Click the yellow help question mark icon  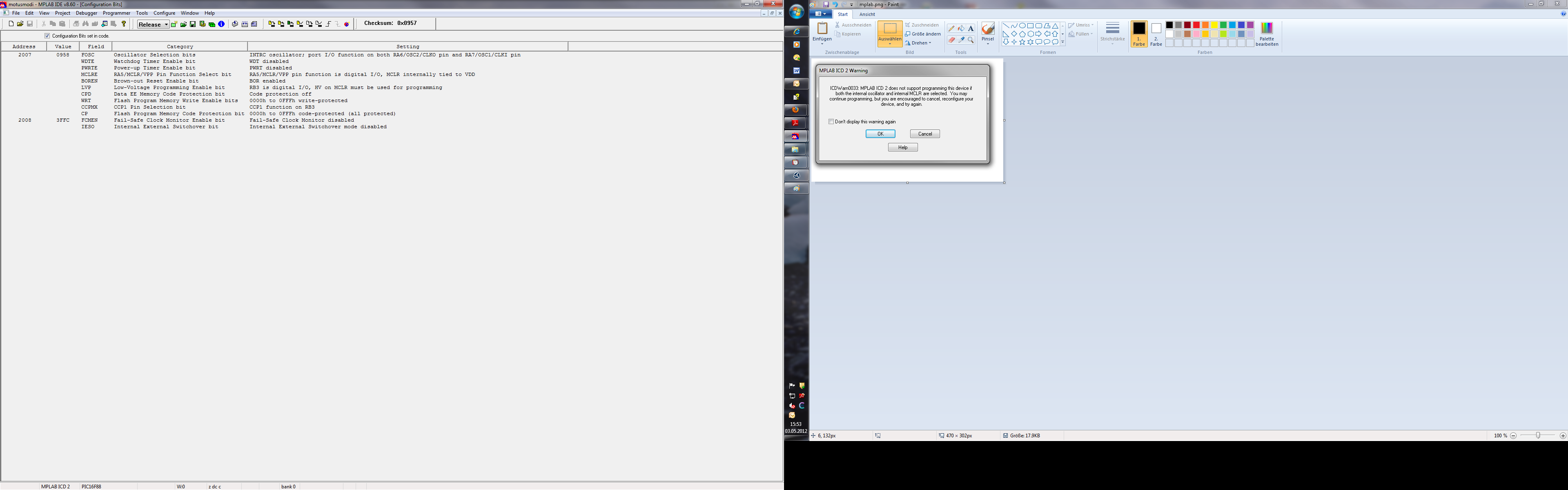pos(124,24)
